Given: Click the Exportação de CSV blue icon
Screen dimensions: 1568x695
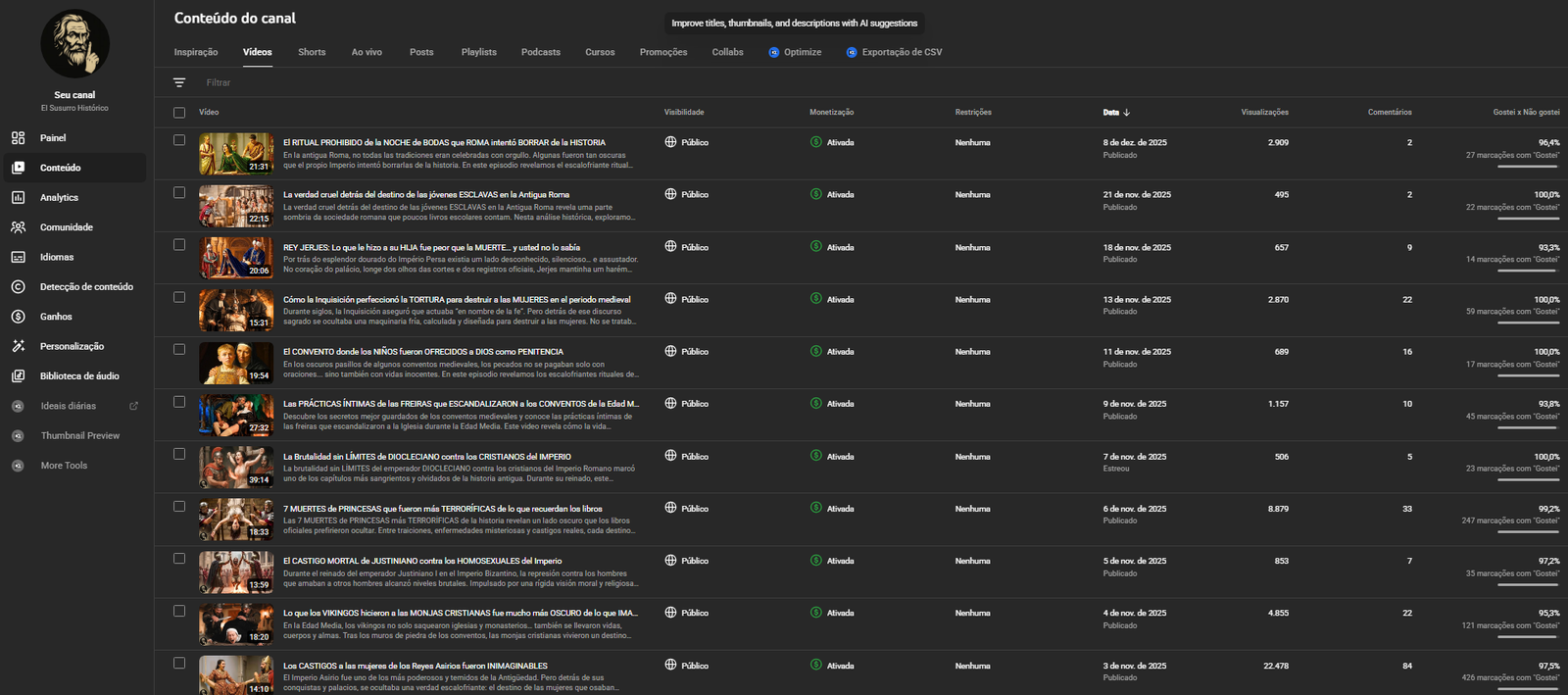Looking at the screenshot, I should pos(852,53).
